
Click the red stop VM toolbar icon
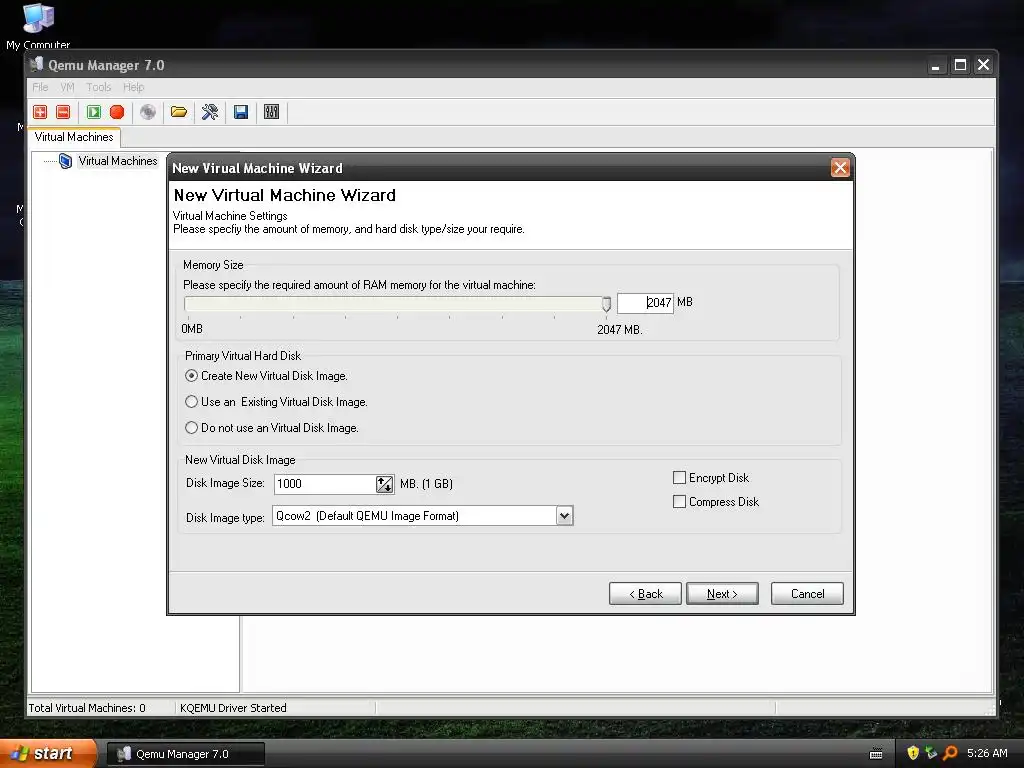pyautogui.click(x=117, y=112)
